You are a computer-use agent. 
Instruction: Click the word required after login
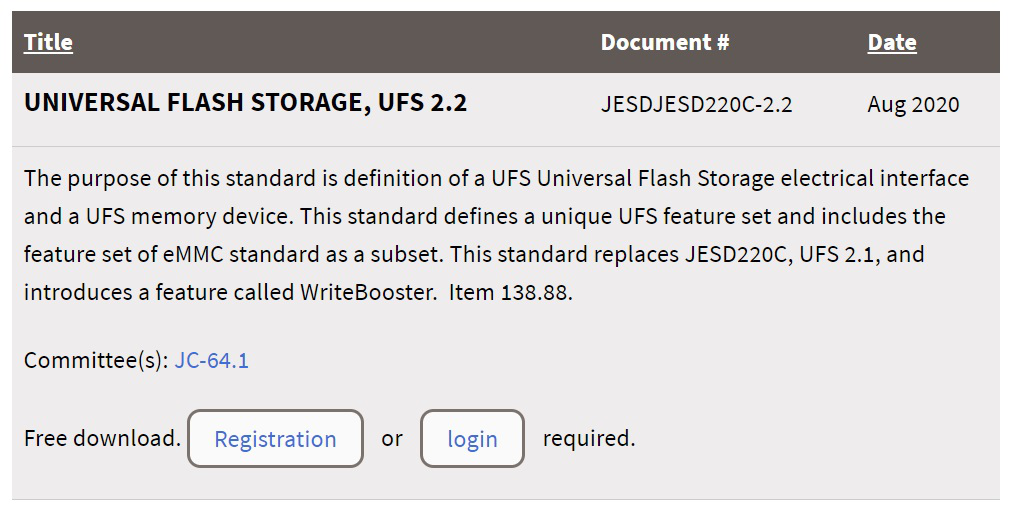[x=589, y=438]
